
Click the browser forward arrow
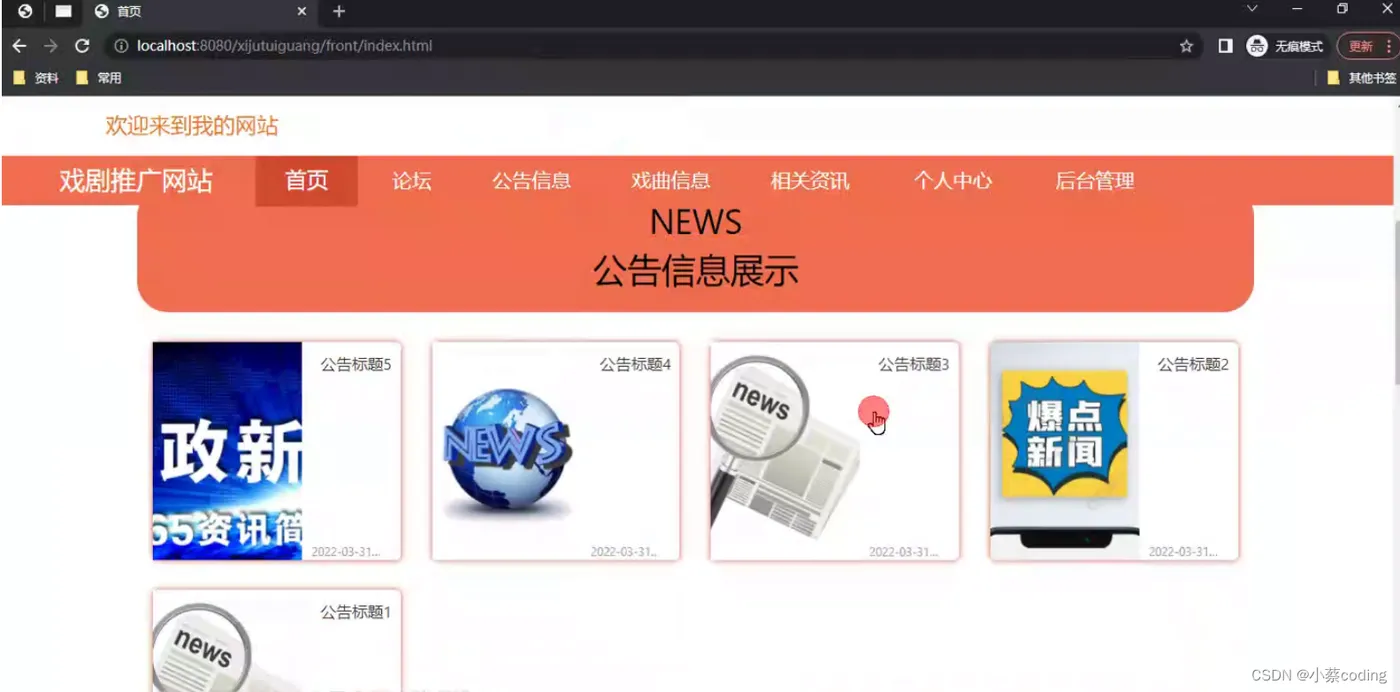pyautogui.click(x=51, y=46)
